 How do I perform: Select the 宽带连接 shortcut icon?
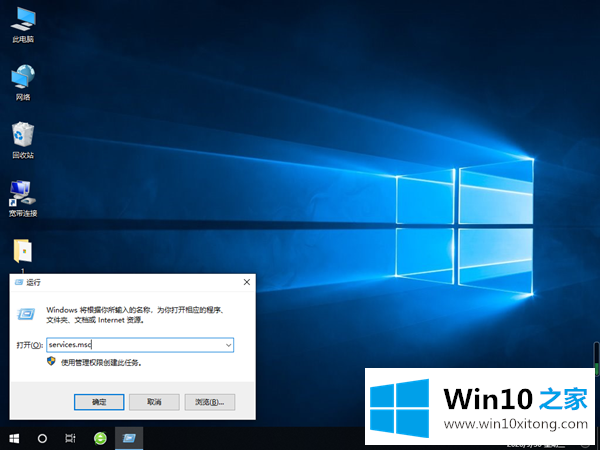coord(23,198)
